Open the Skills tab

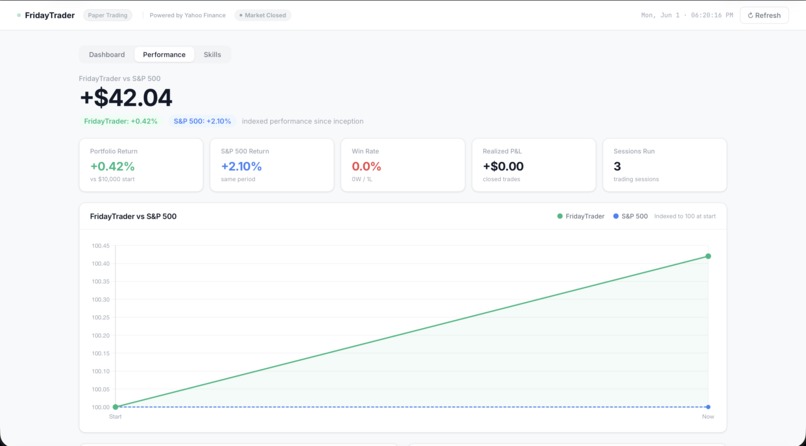212,54
